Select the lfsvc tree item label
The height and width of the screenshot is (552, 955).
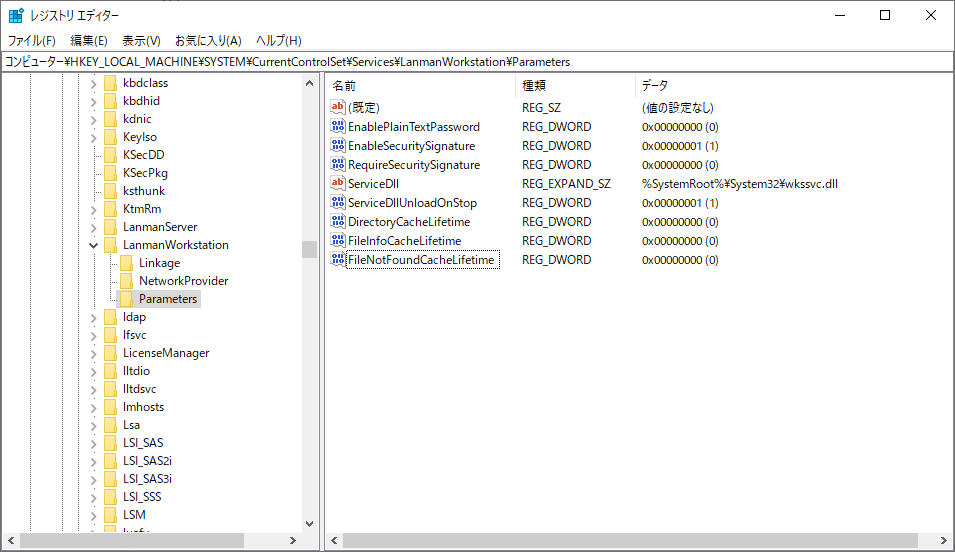135,334
